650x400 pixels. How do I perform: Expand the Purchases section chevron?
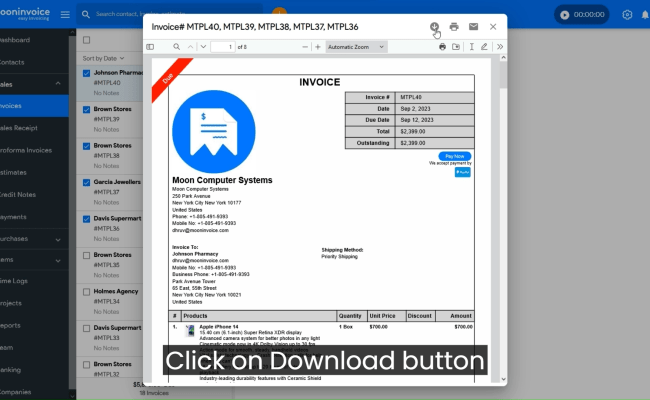(58, 240)
